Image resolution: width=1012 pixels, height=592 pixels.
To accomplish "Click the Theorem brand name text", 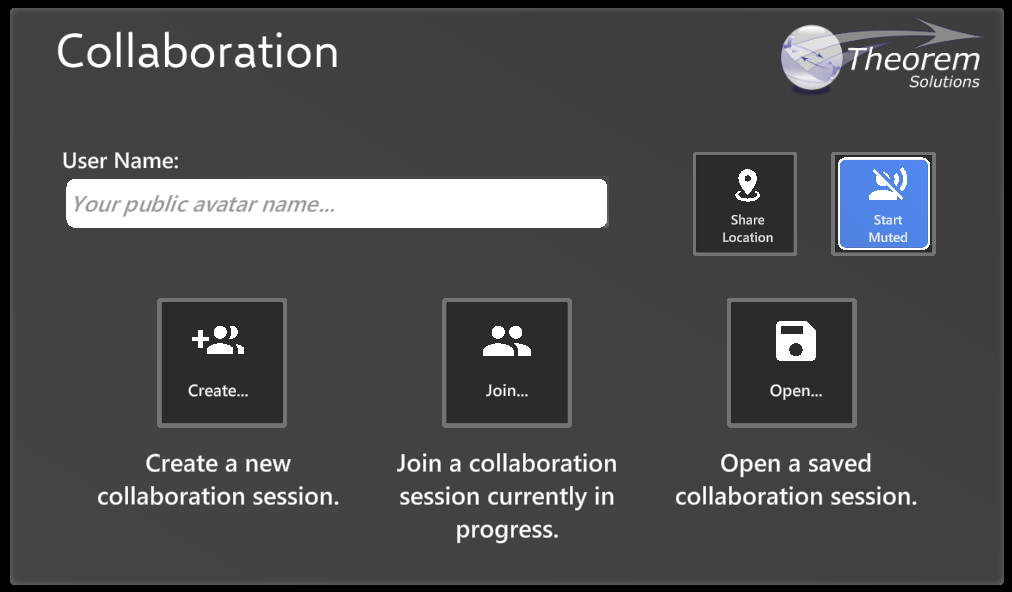I will coord(912,60).
